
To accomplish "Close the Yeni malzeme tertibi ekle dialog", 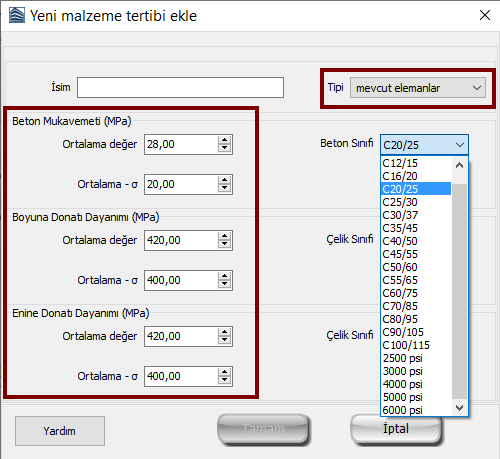I will (x=485, y=15).
